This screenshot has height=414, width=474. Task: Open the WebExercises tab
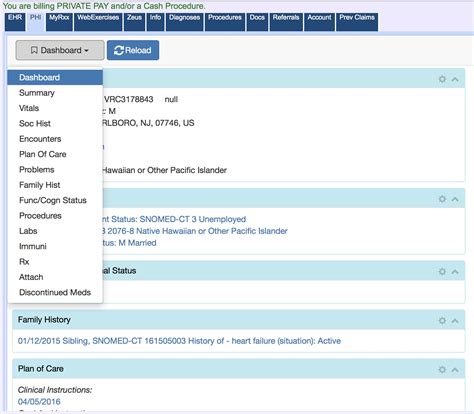pos(98,22)
